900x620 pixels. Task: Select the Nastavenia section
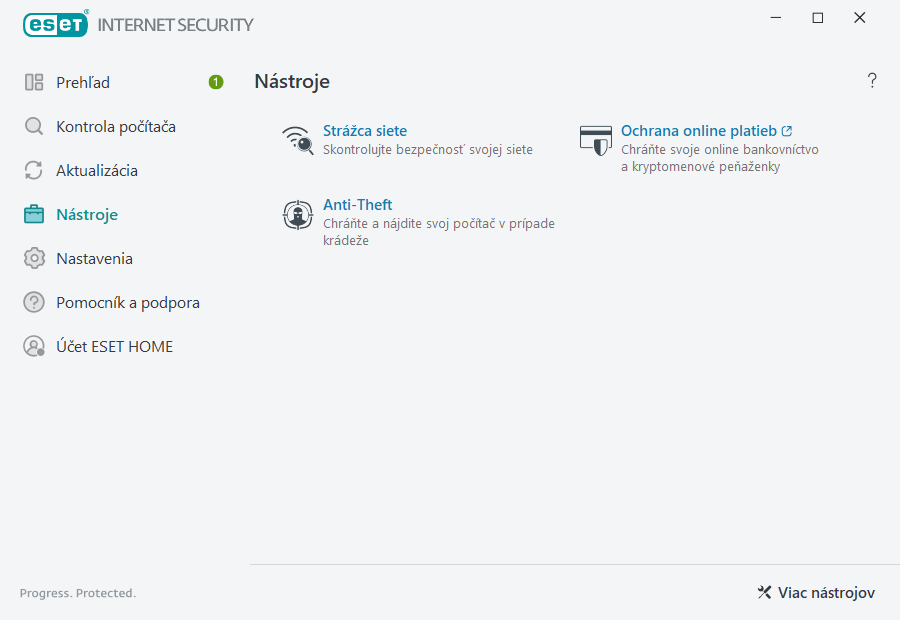pos(96,258)
